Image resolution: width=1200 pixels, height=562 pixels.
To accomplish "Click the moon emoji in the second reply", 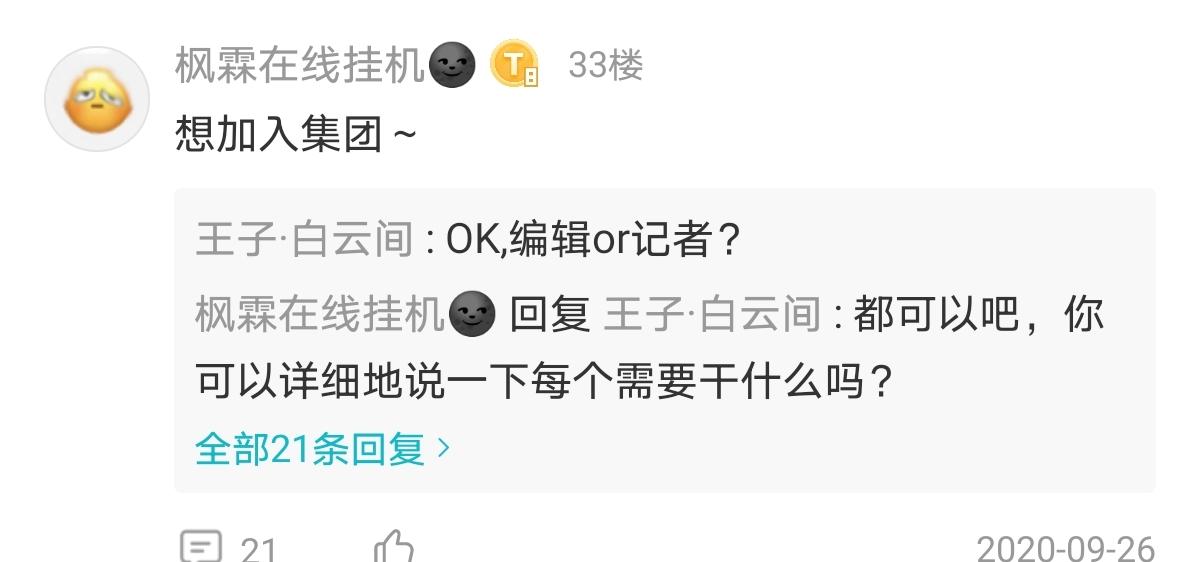I will [x=472, y=316].
